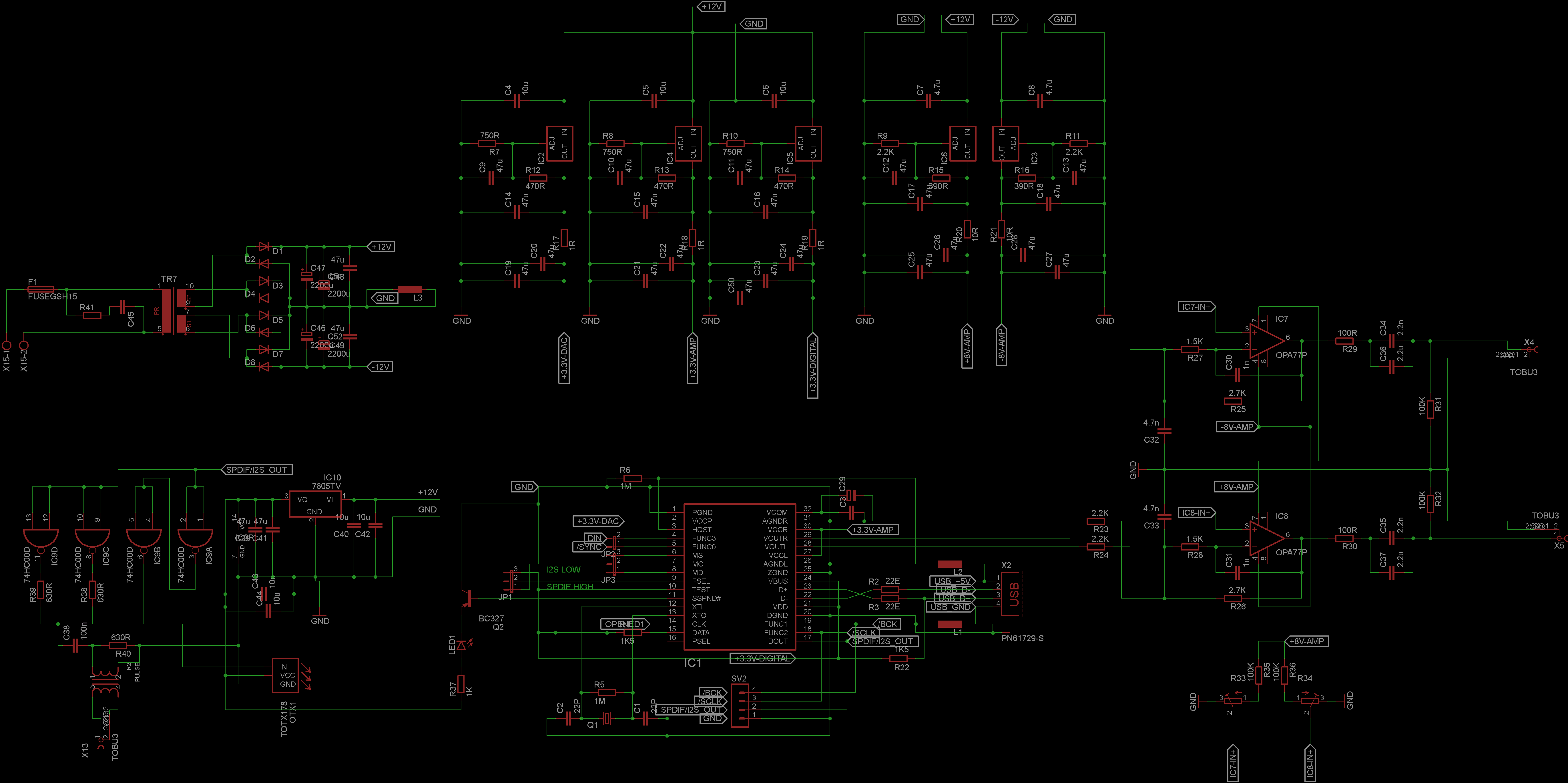Click the L2 ferrite bead symbol
The height and width of the screenshot is (783, 1568).
(950, 564)
